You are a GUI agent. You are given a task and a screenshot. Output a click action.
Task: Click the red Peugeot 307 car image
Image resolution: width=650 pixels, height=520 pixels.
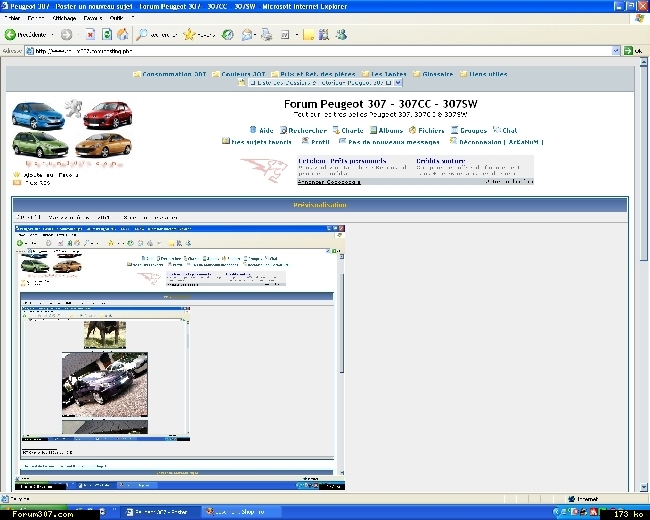(x=108, y=114)
